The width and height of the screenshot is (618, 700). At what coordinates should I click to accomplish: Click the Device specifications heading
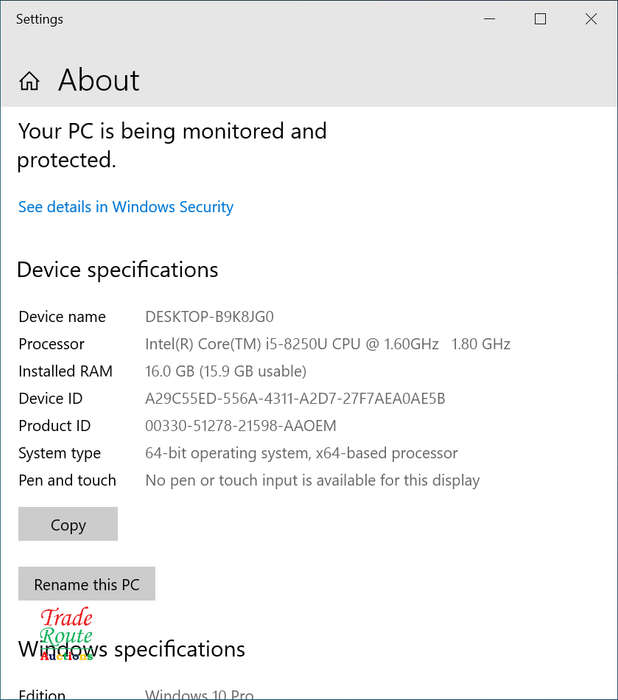(117, 270)
